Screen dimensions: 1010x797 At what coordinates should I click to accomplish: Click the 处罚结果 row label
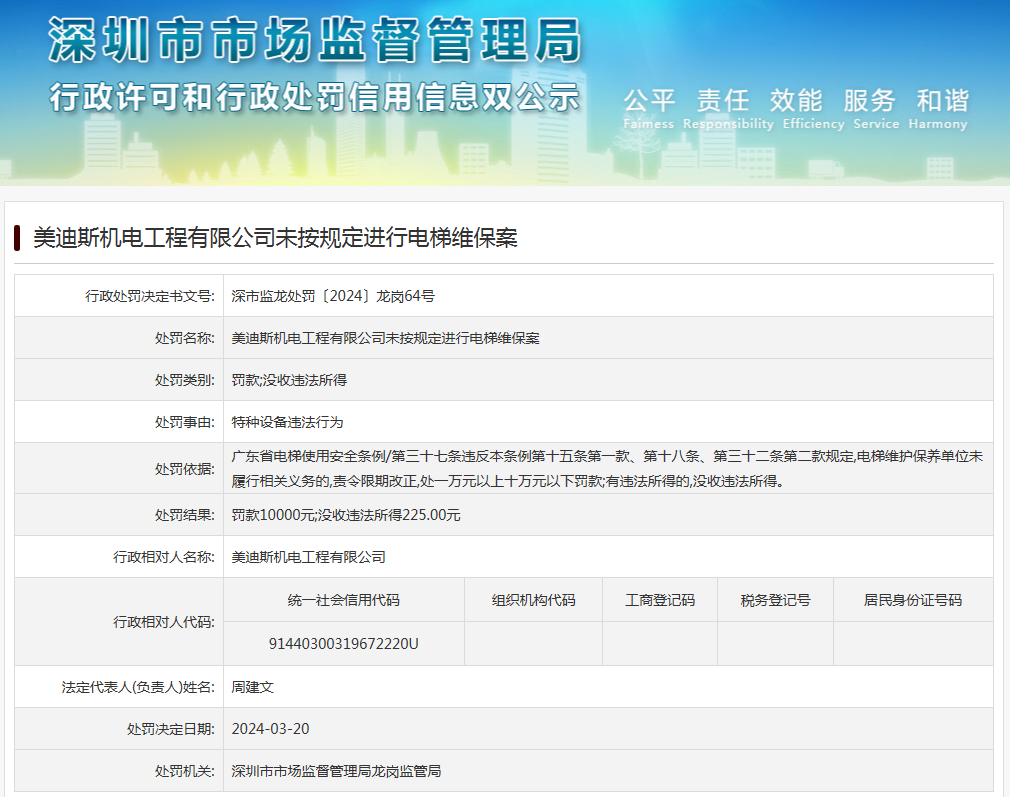pos(184,515)
